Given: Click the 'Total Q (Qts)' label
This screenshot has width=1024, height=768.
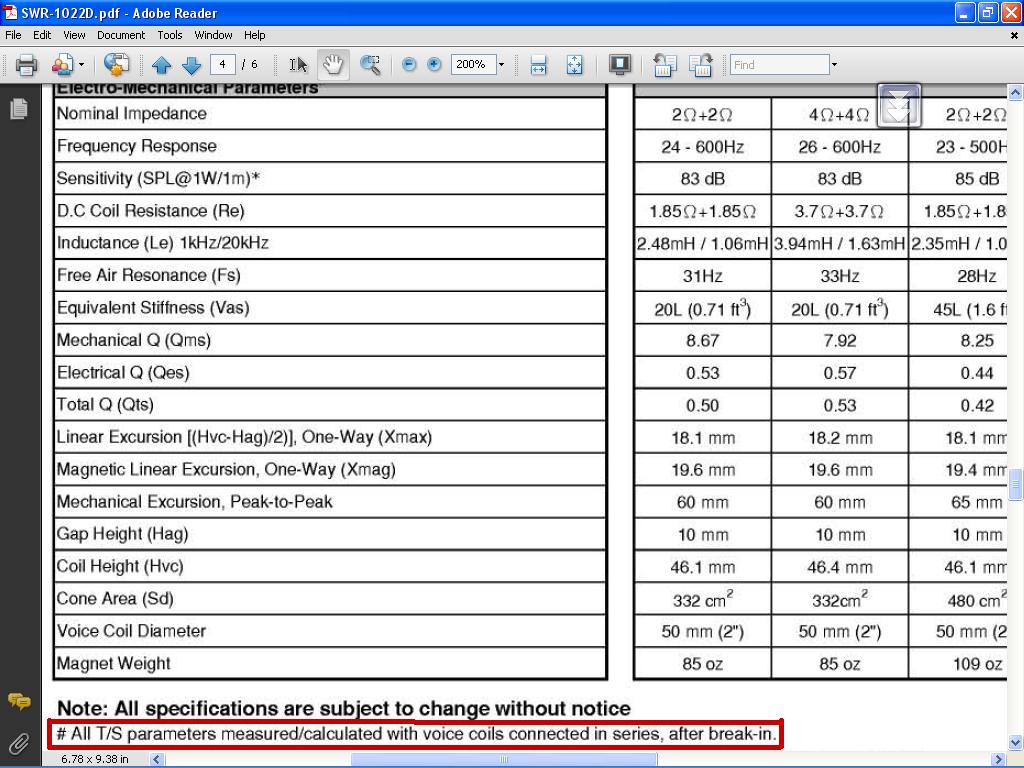Looking at the screenshot, I should click(105, 404).
